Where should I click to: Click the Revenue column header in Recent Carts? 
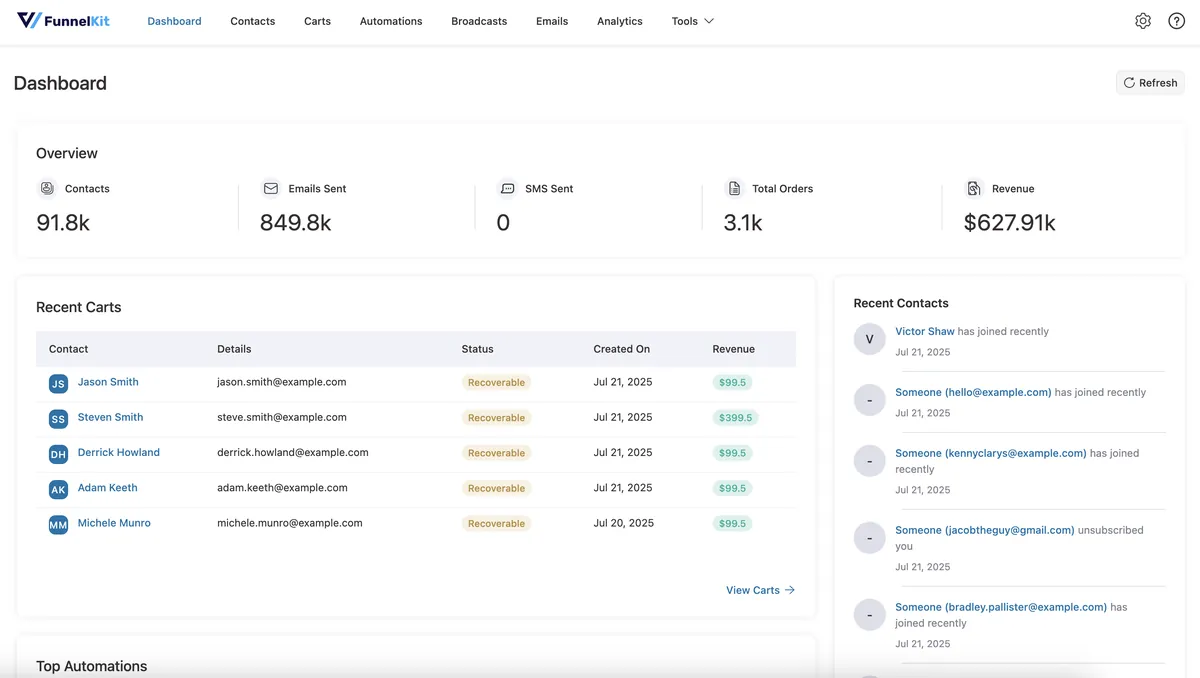point(734,349)
